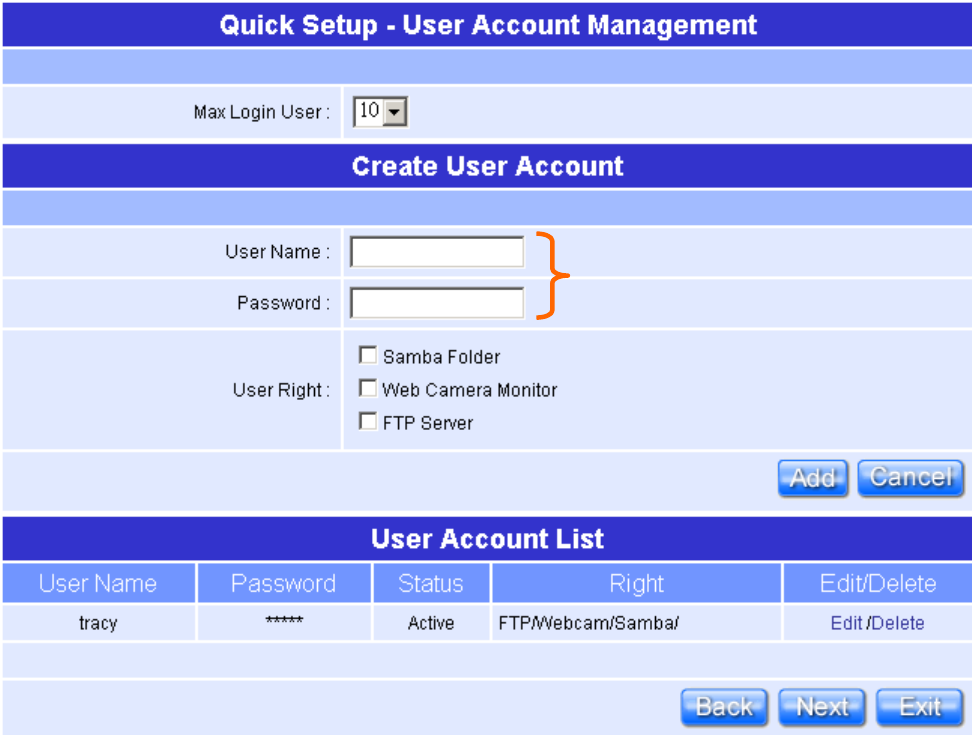Click the 'User Right :' label
This screenshot has width=972, height=735.
tap(281, 390)
